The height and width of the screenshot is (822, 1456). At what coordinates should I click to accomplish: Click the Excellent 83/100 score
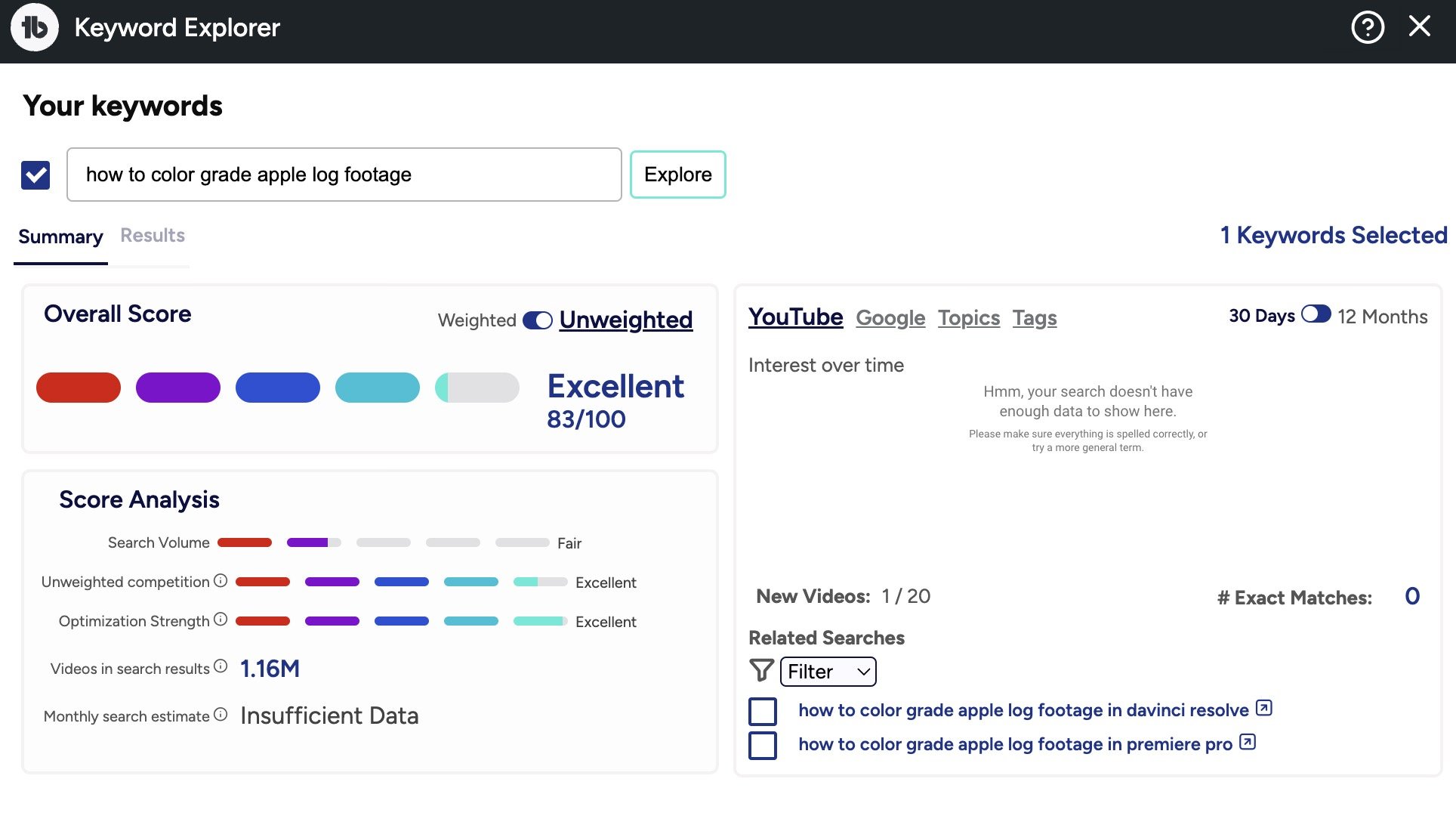tap(615, 401)
